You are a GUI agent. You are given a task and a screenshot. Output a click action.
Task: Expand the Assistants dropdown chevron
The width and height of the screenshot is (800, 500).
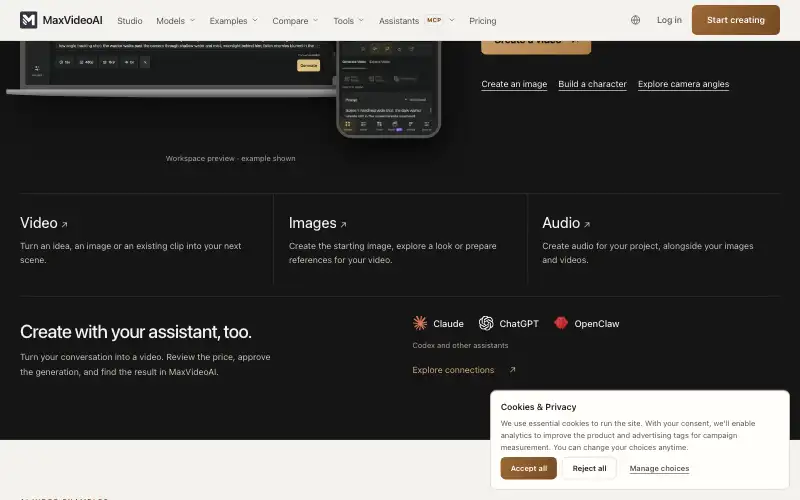tap(452, 20)
